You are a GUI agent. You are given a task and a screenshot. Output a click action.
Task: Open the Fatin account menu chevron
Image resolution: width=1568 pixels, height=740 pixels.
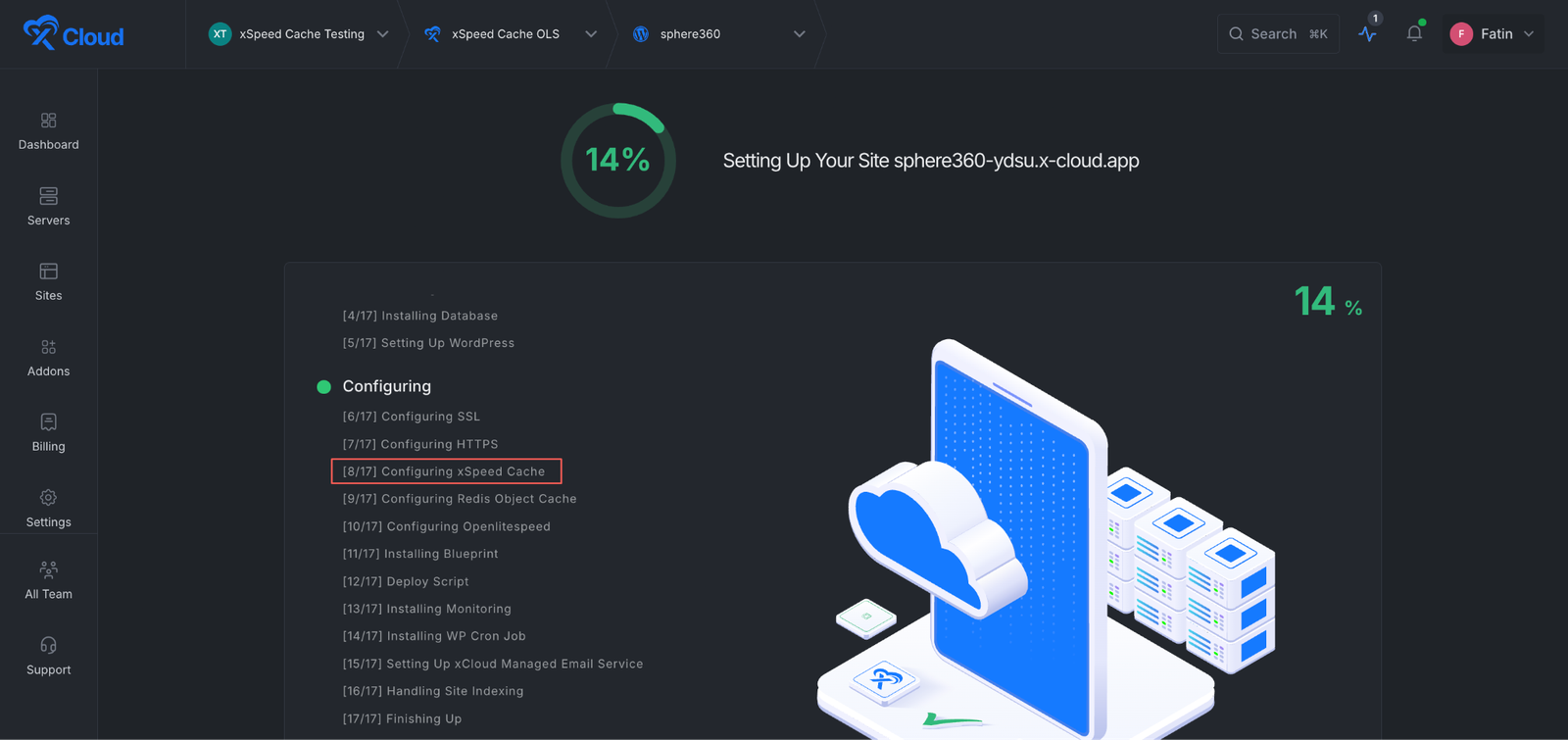[1529, 34]
